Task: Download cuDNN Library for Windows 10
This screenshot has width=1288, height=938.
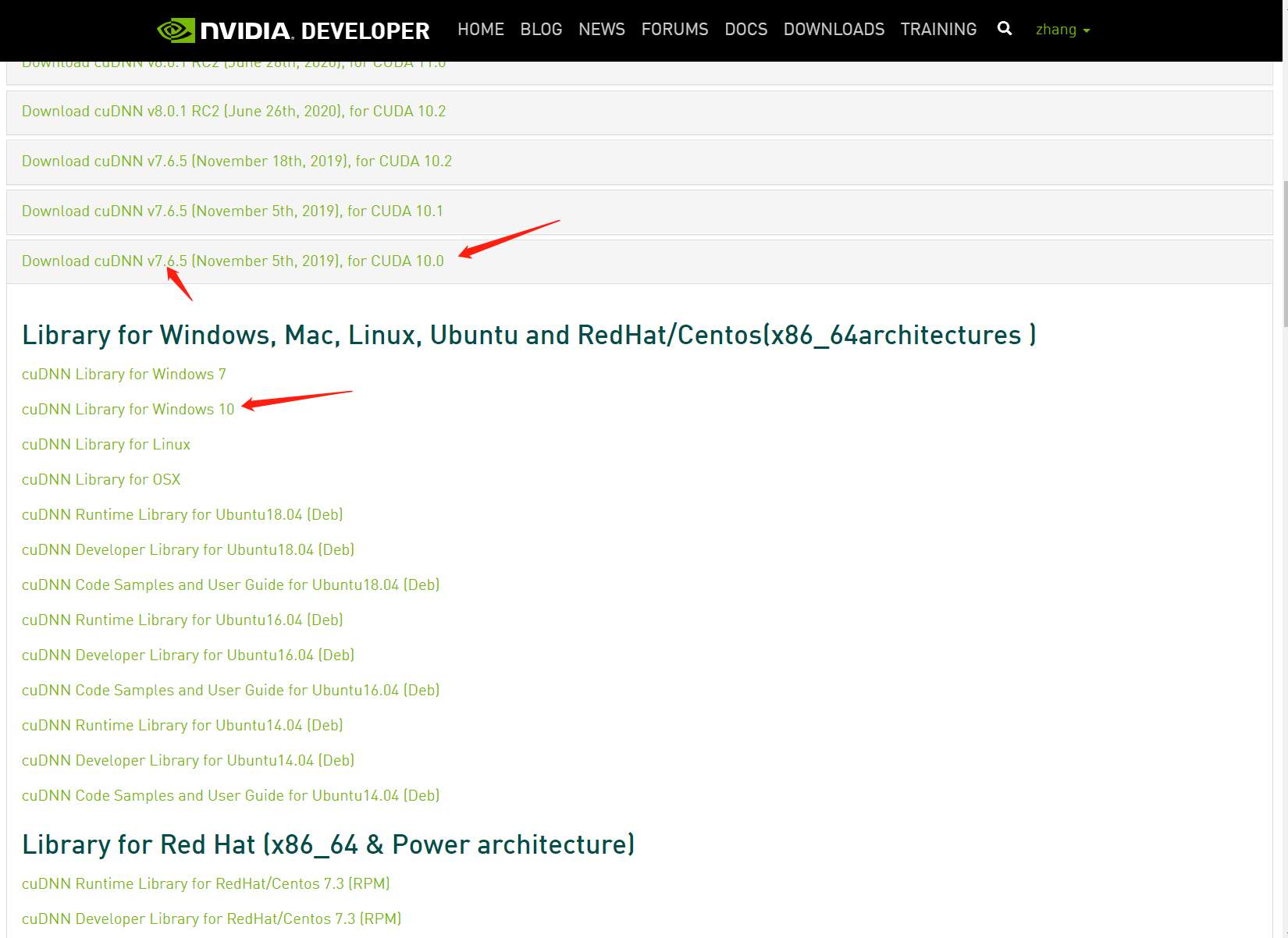Action: pos(128,410)
